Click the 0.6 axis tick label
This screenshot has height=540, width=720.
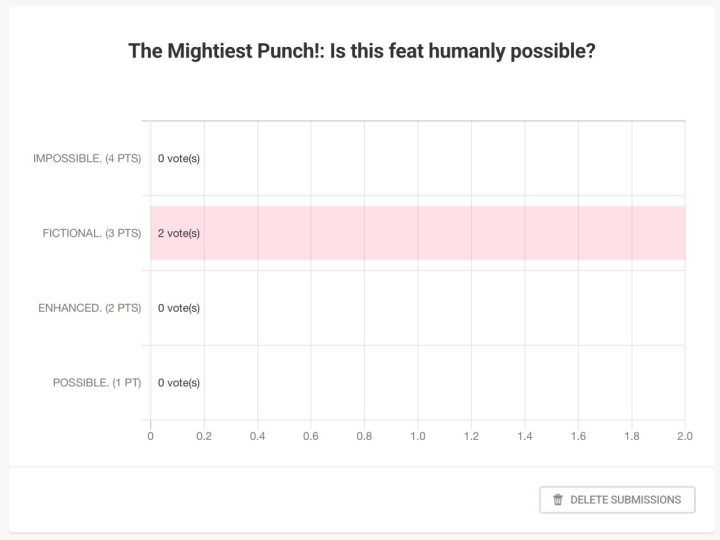click(311, 436)
